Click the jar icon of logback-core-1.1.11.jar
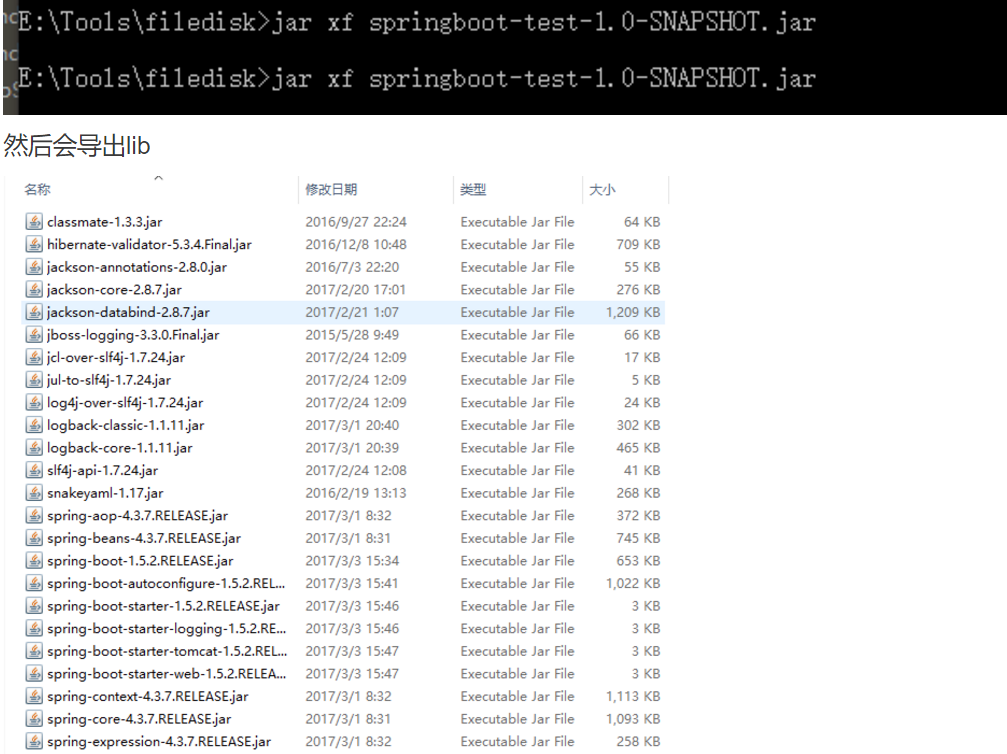Image resolution: width=1007 pixels, height=754 pixels. pyautogui.click(x=34, y=448)
